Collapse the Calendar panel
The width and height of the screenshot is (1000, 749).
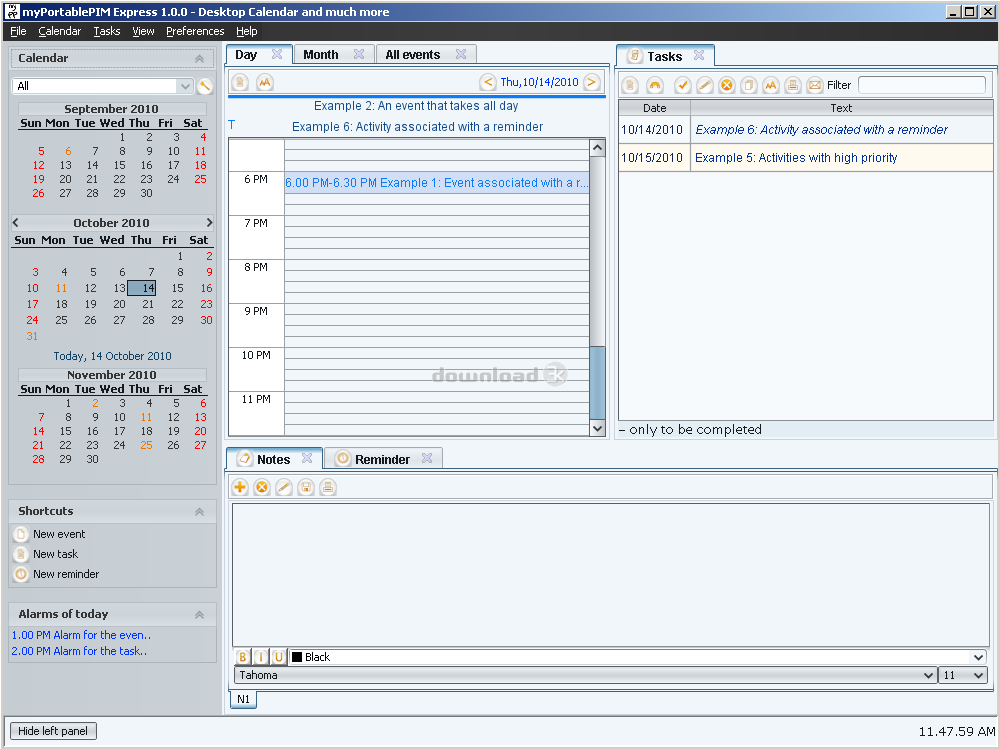200,59
